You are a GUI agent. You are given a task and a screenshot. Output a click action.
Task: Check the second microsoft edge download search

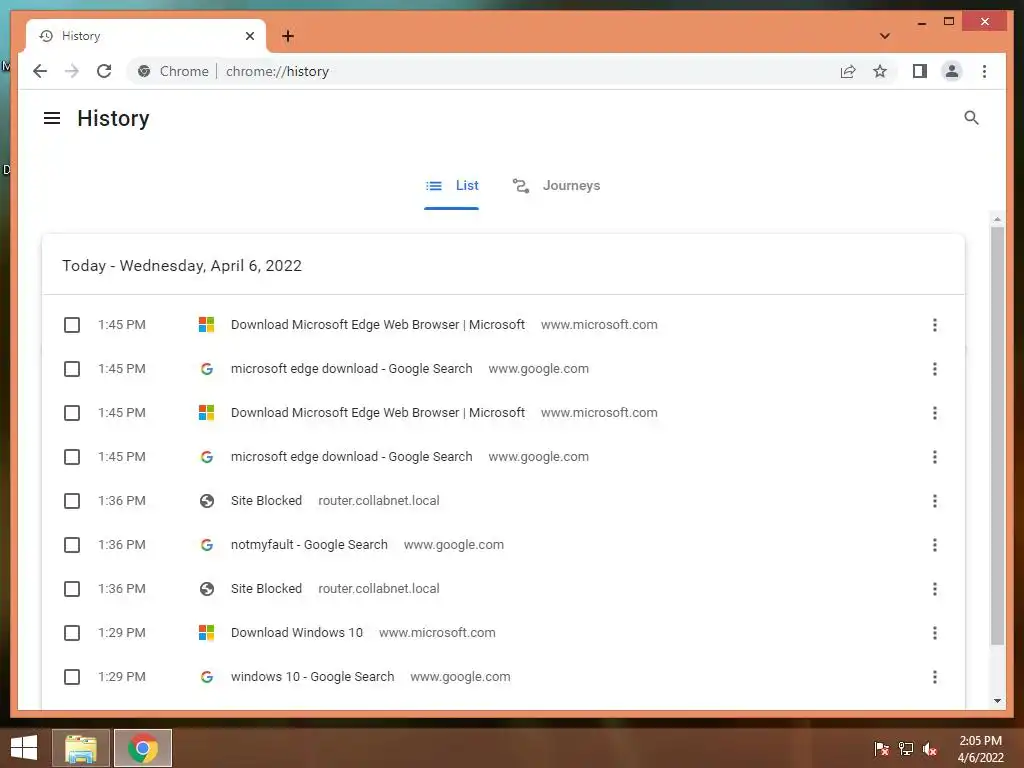coord(72,456)
